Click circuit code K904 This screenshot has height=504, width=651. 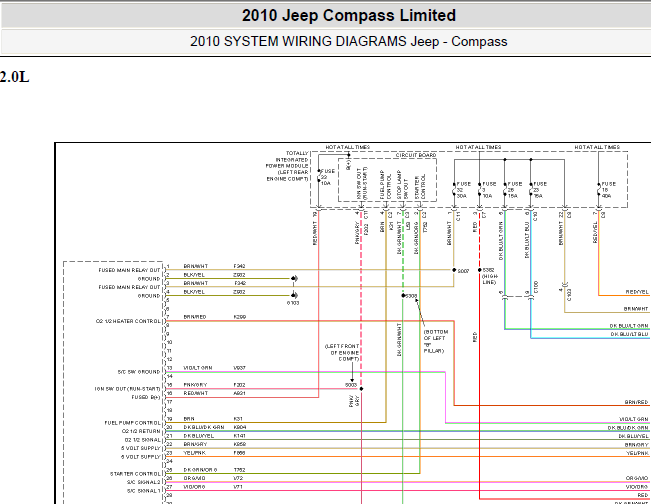pyautogui.click(x=240, y=427)
